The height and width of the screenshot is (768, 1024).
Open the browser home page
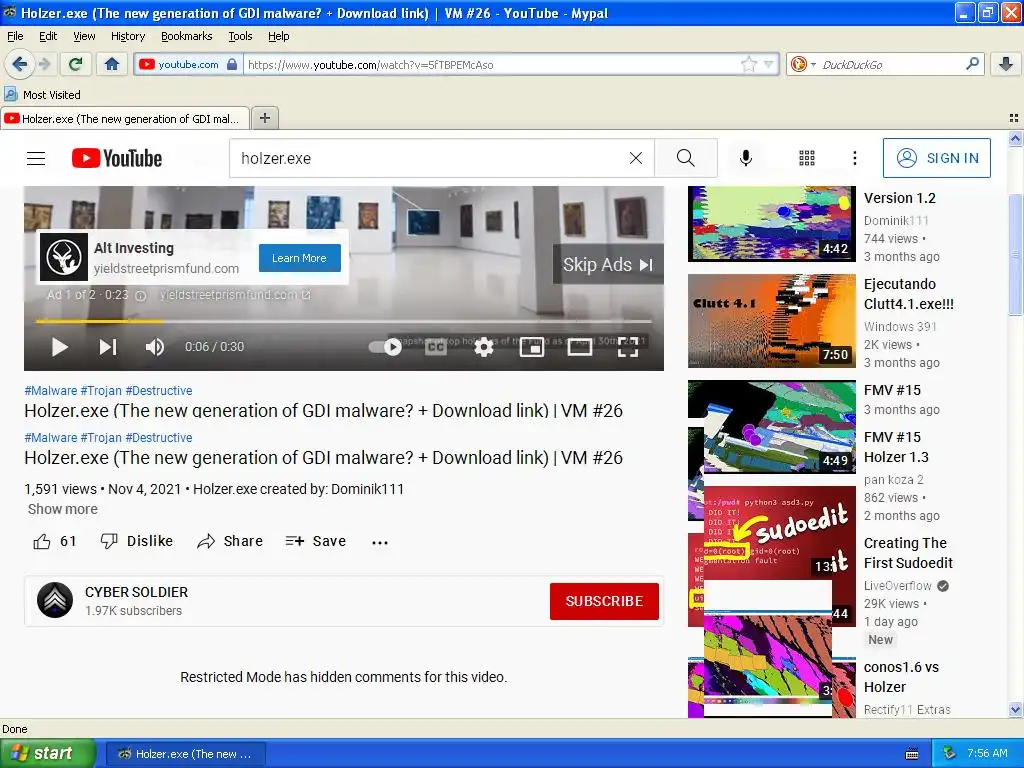[x=112, y=64]
